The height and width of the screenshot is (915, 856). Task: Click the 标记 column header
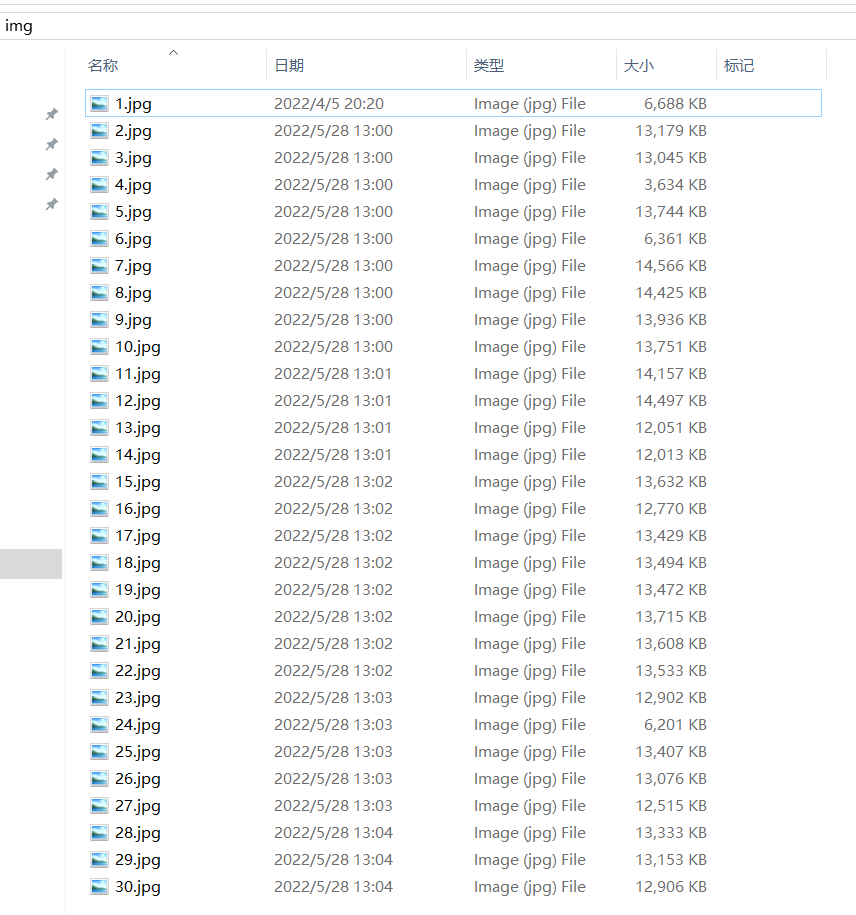(x=739, y=66)
